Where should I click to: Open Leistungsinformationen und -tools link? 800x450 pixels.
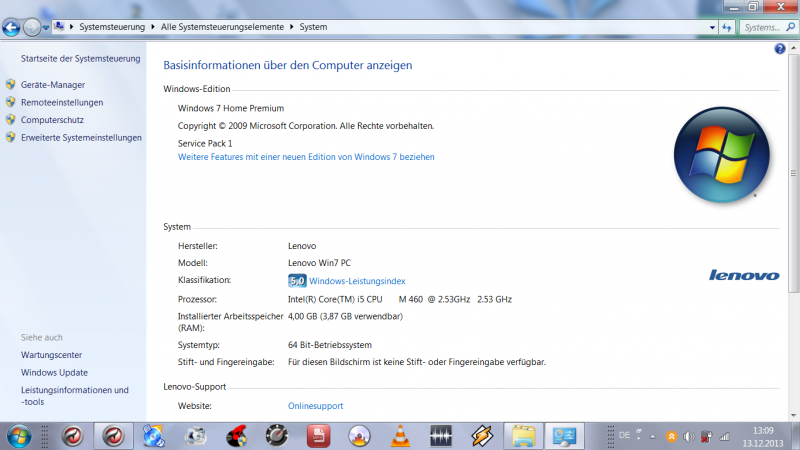74,396
